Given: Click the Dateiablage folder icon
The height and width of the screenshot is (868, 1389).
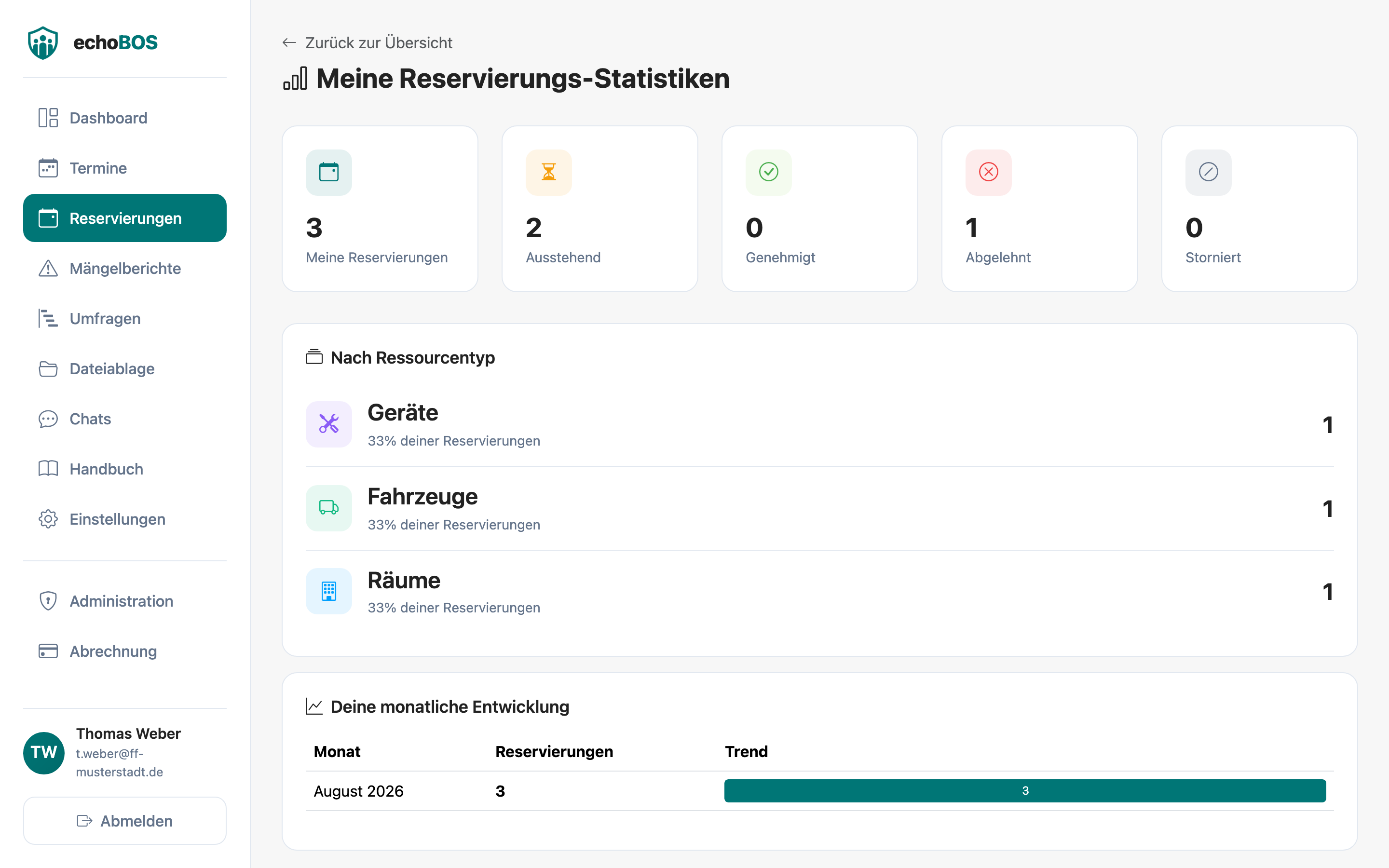Looking at the screenshot, I should 48,368.
